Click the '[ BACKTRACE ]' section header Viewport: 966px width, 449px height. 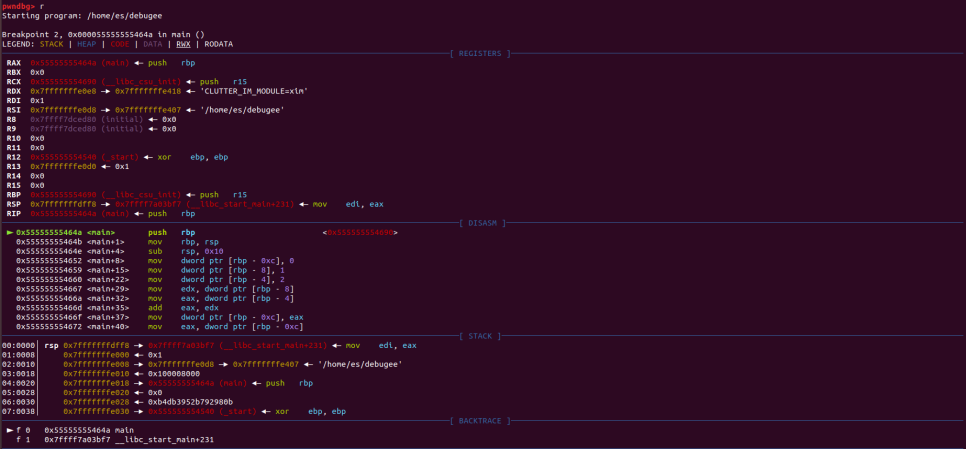[x=480, y=421]
